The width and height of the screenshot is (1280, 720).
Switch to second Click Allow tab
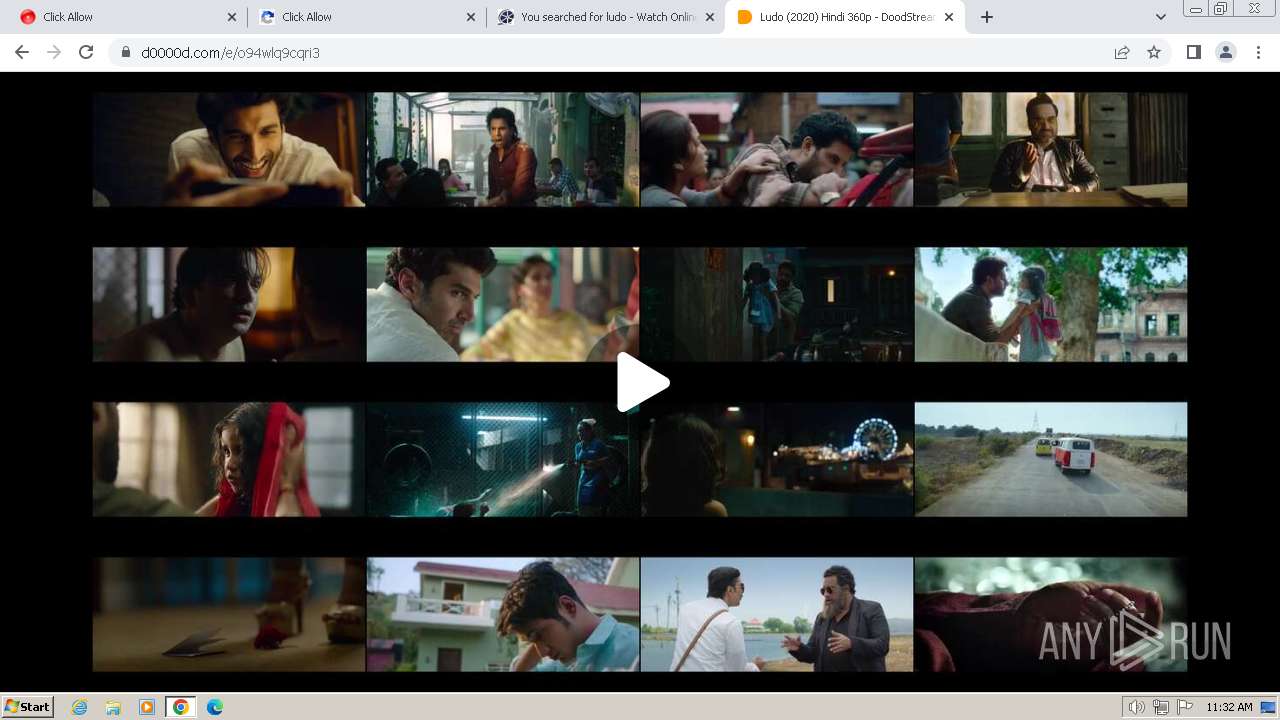[365, 17]
